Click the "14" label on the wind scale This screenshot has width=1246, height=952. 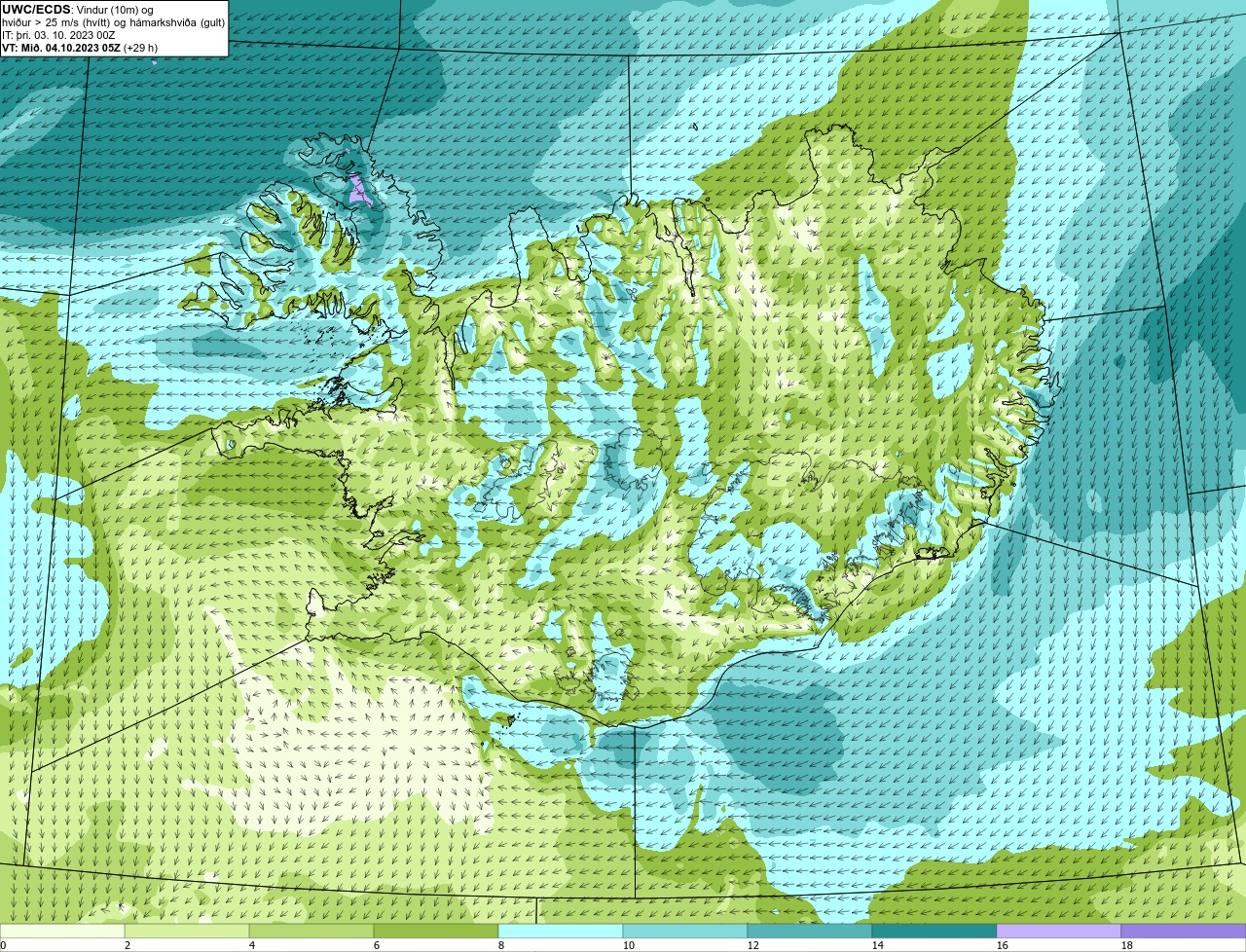pos(878,945)
